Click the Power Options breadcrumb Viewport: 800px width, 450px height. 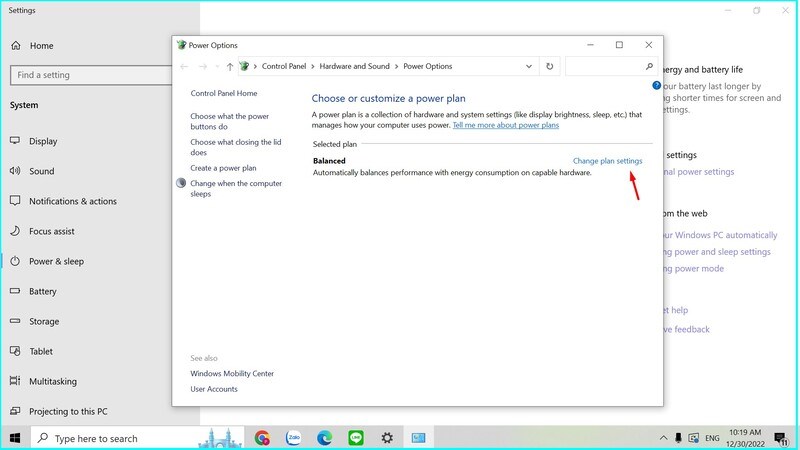coord(428,66)
